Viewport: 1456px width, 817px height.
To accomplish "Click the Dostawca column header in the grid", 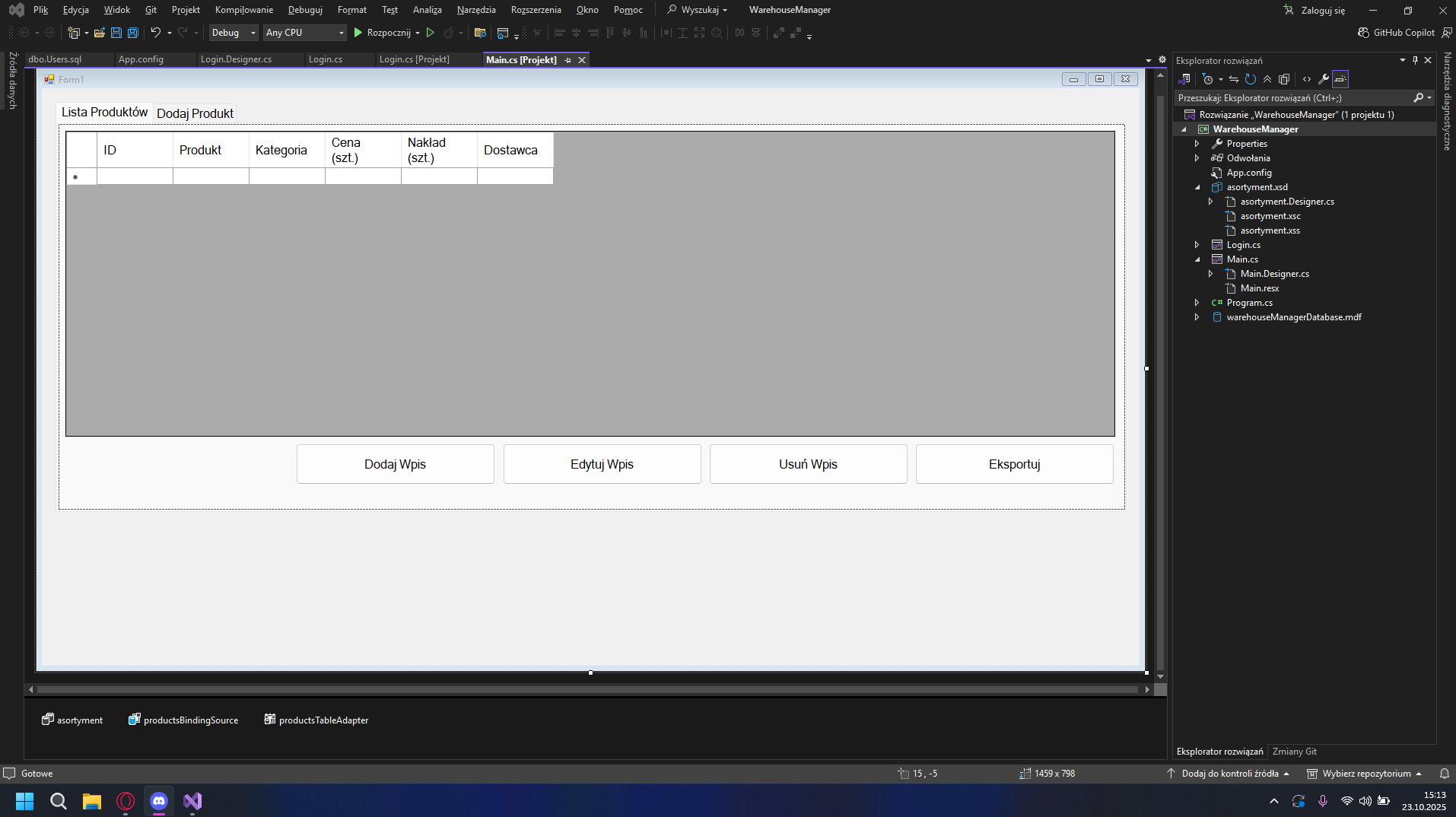I will 515,150.
